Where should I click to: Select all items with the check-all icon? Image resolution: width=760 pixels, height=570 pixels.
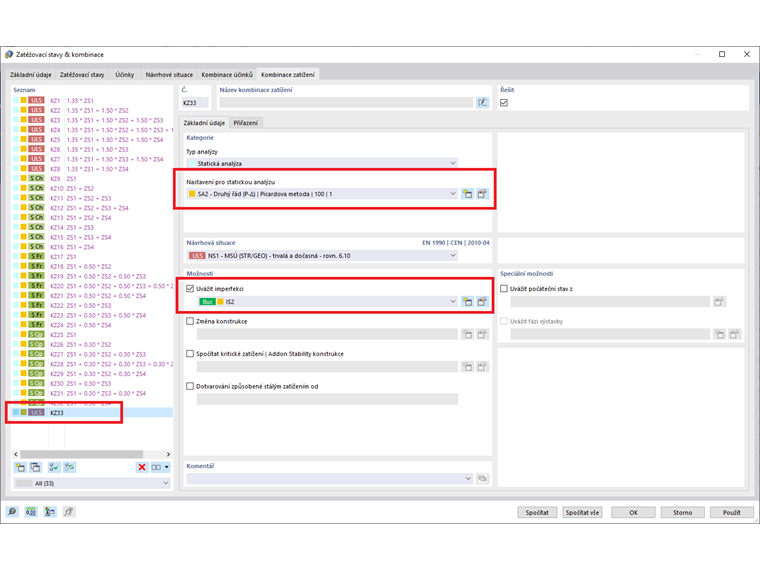54,467
